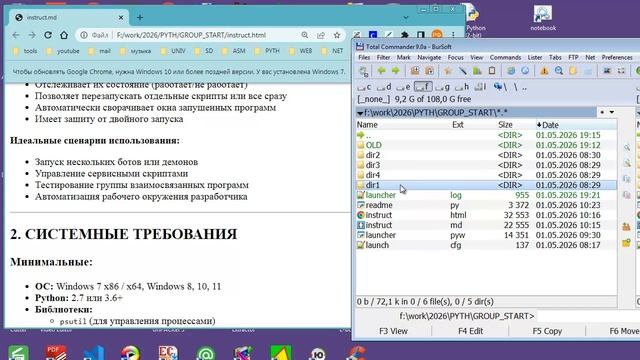Select the readme py file

point(486,205)
